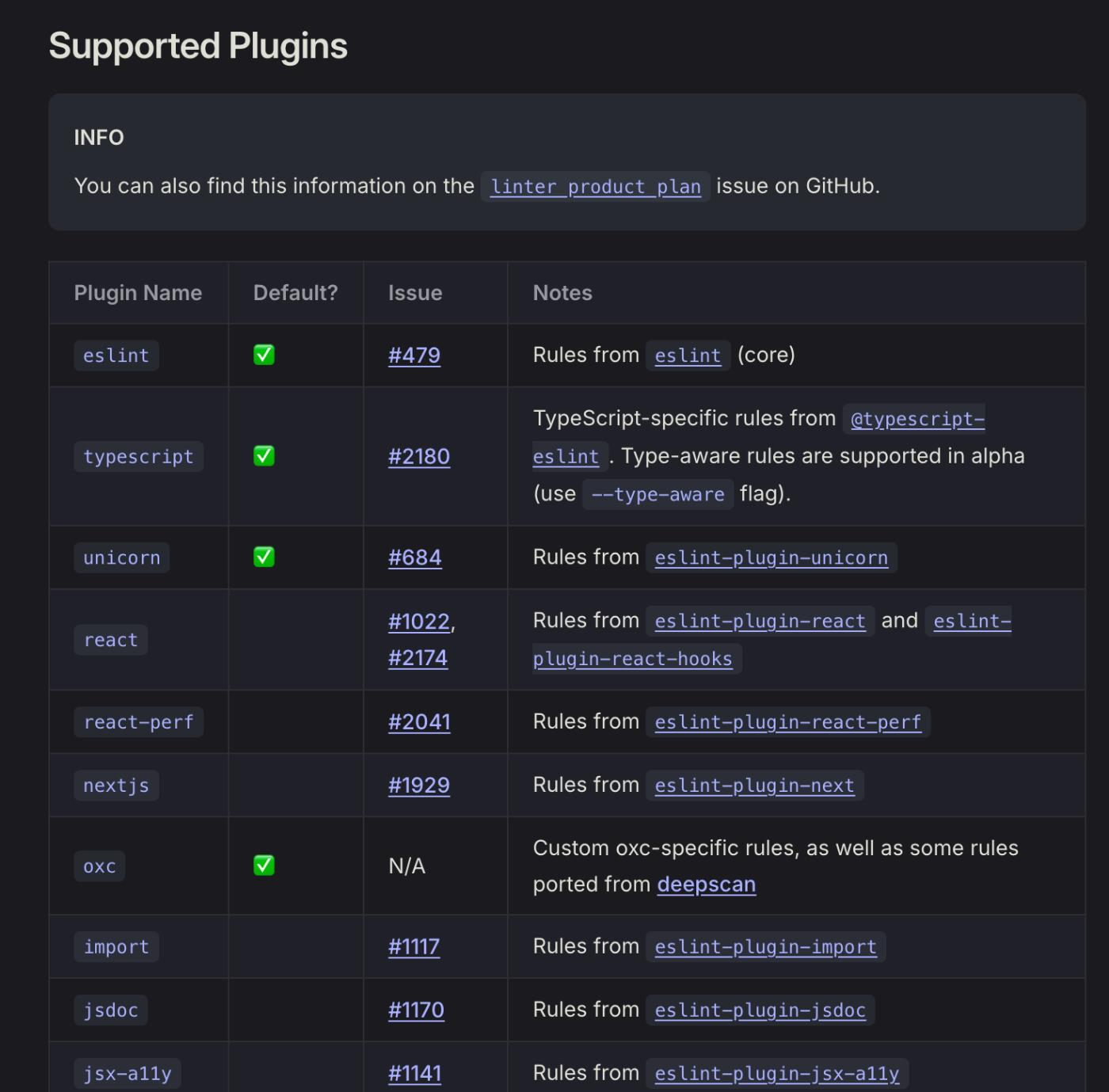This screenshot has width=1109, height=1092.
Task: Follow the deepscan link
Action: (706, 885)
